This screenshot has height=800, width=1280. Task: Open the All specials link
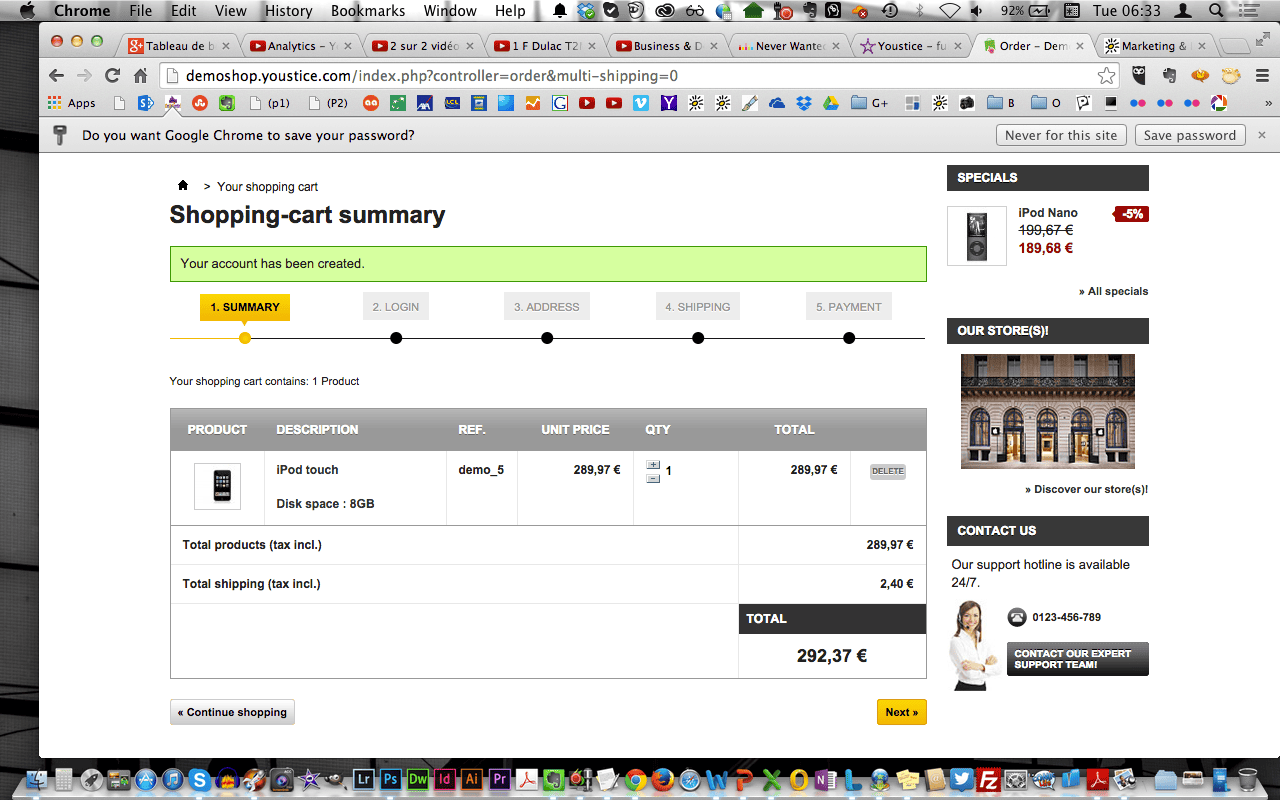tap(1113, 291)
